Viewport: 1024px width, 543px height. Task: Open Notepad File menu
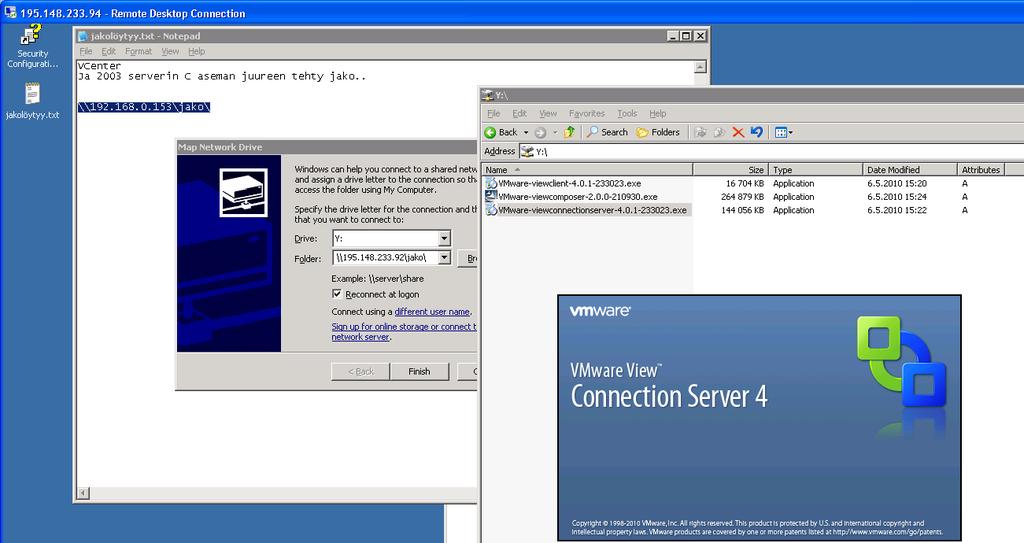coord(86,51)
